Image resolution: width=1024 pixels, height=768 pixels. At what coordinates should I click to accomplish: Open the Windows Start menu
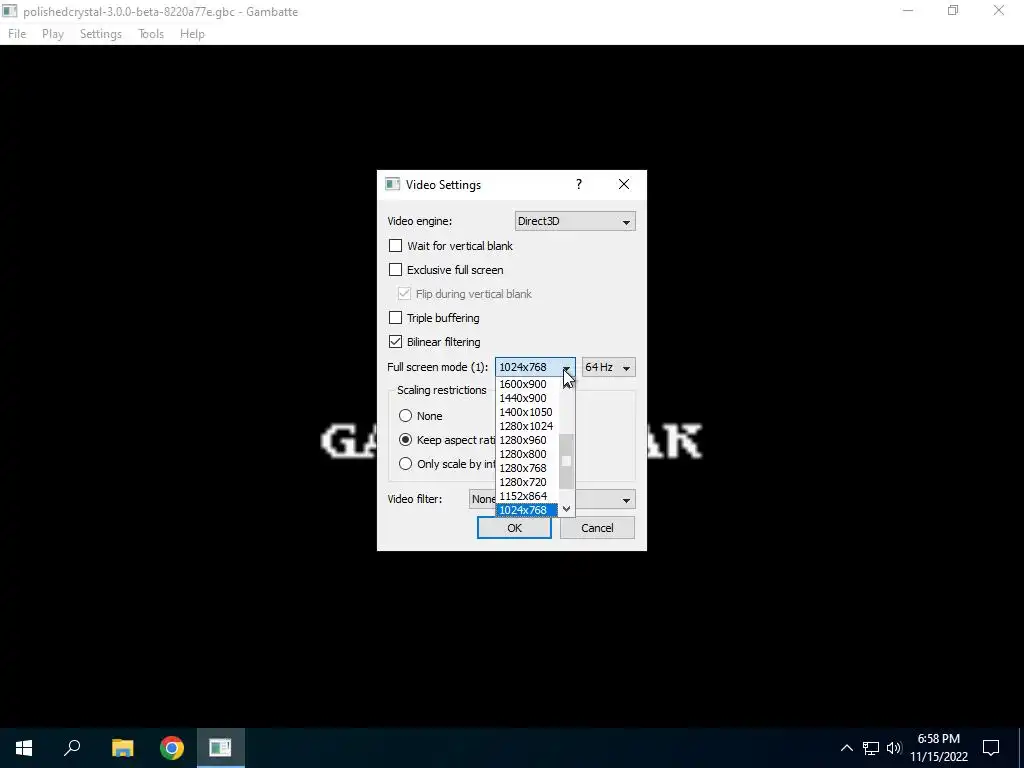[24, 748]
